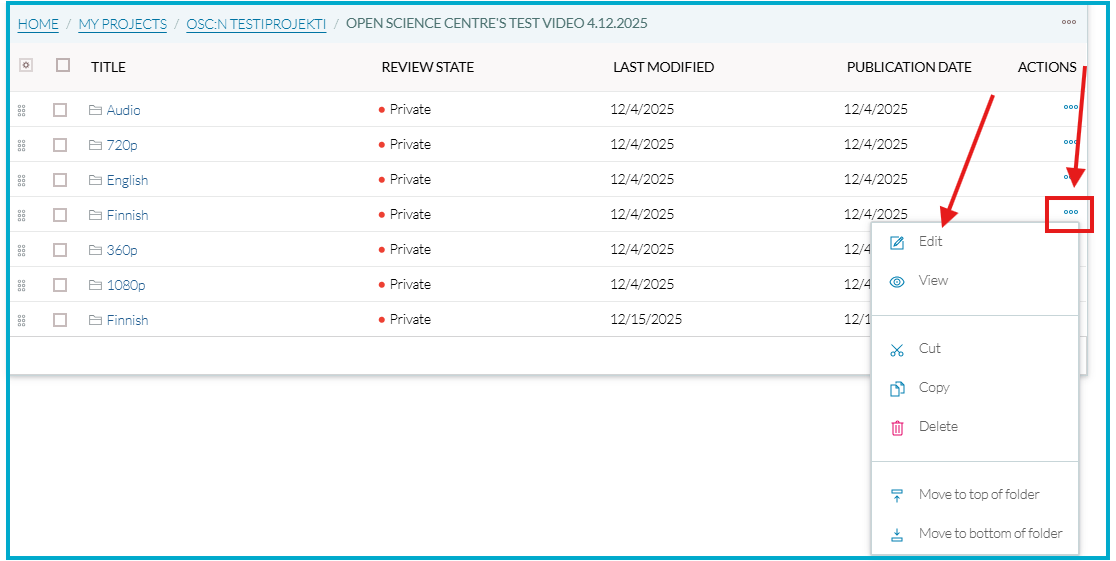Click the Move to bottom of folder icon

(897, 535)
